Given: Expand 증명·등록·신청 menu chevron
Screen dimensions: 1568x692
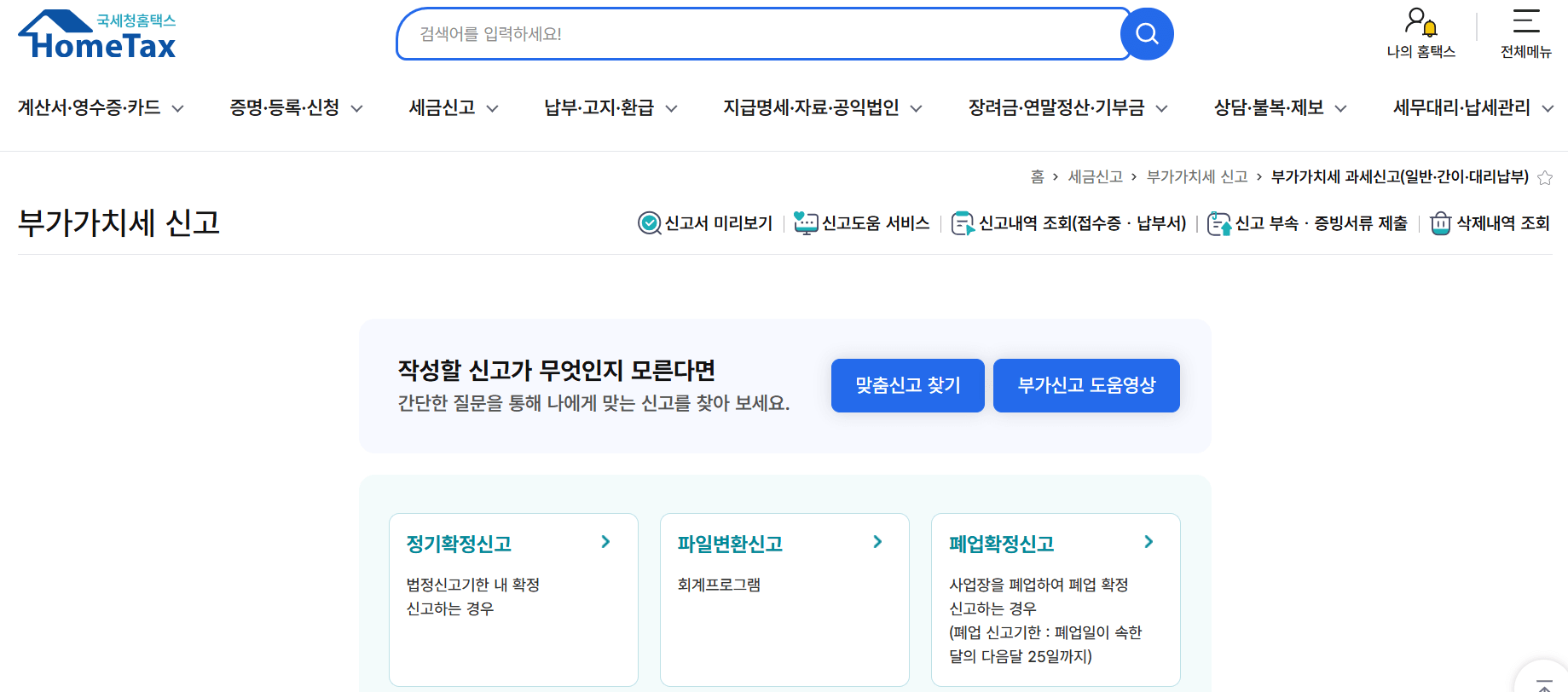Looking at the screenshot, I should [356, 108].
